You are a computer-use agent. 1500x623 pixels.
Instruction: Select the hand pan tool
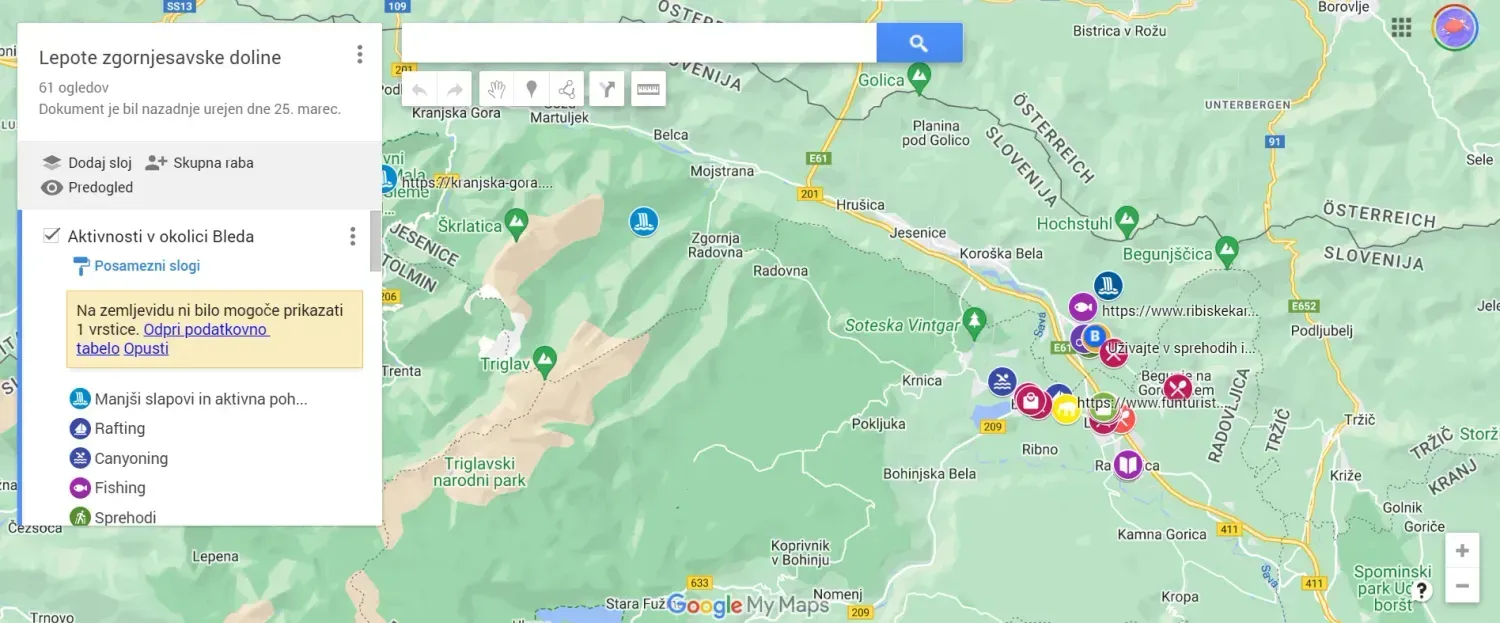(497, 90)
